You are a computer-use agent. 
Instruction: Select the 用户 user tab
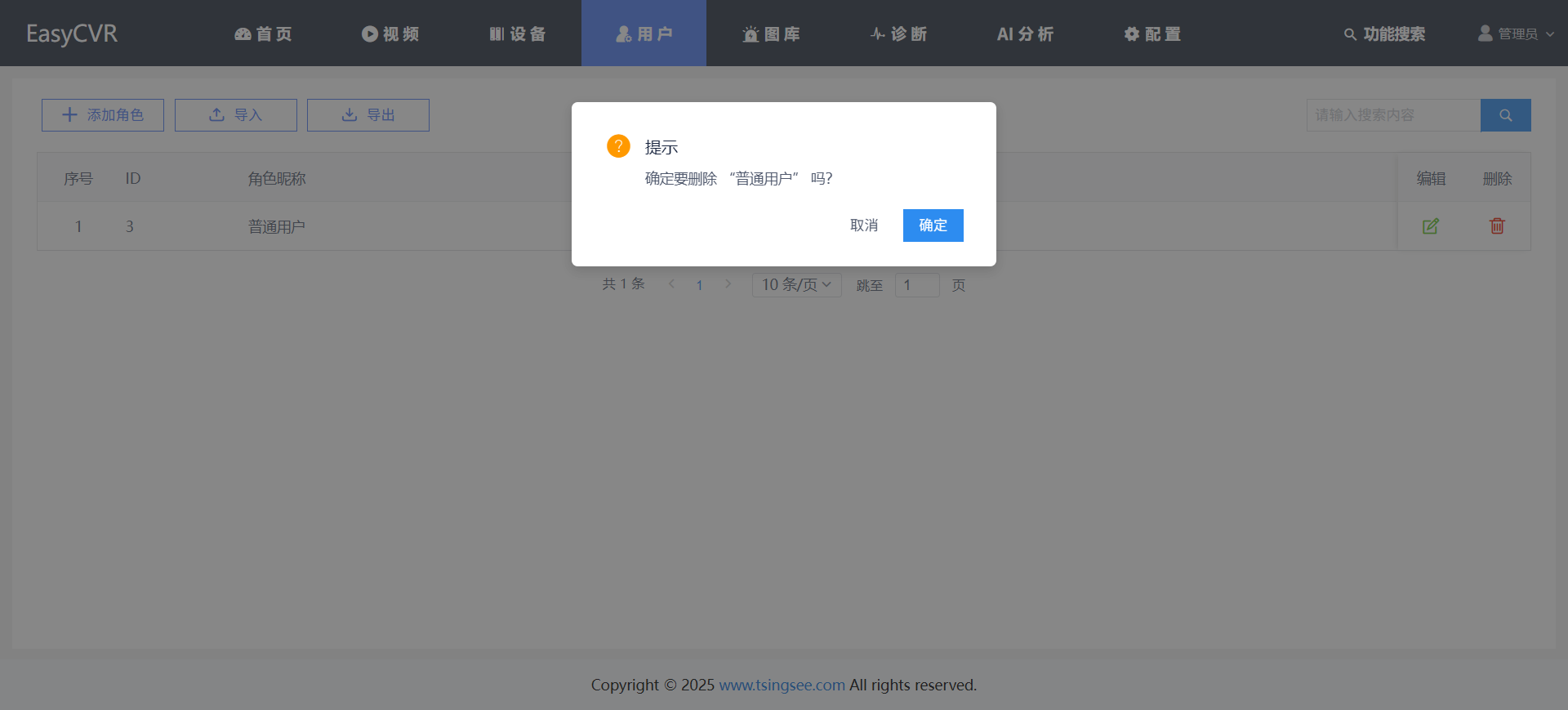coord(644,33)
